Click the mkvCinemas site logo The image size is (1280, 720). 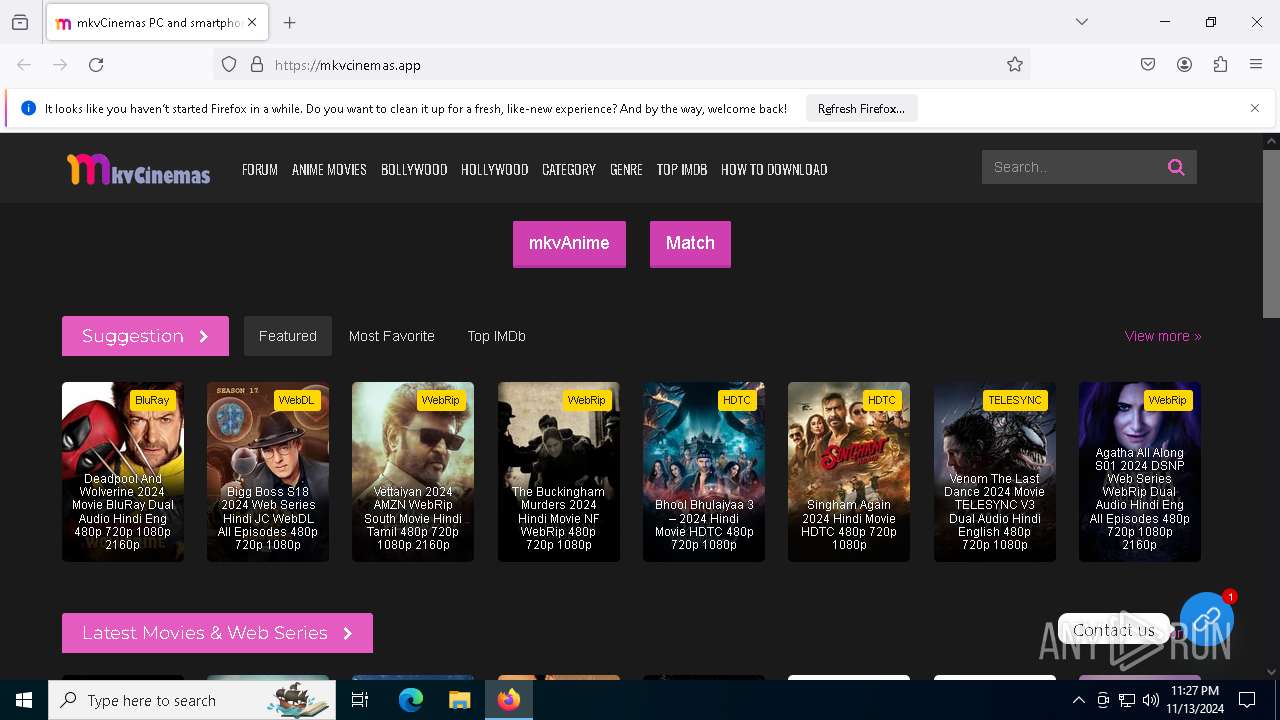point(138,170)
